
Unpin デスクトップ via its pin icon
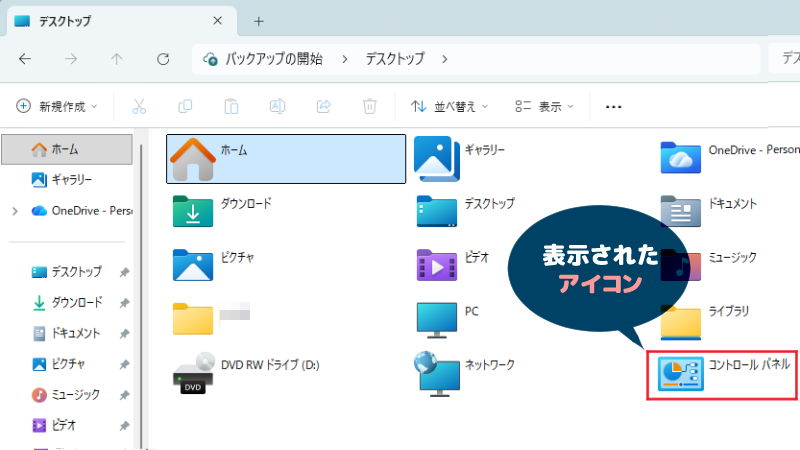124,272
